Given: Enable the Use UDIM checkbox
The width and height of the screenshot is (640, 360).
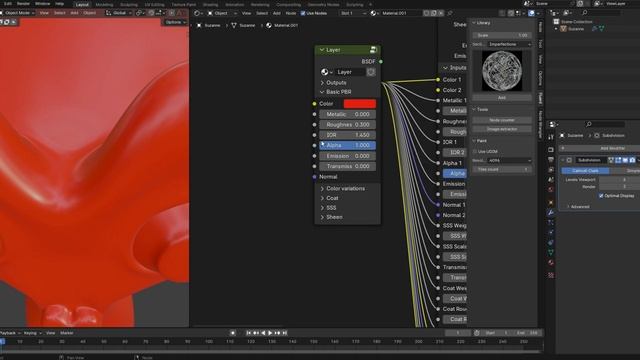Looking at the screenshot, I should click(475, 151).
